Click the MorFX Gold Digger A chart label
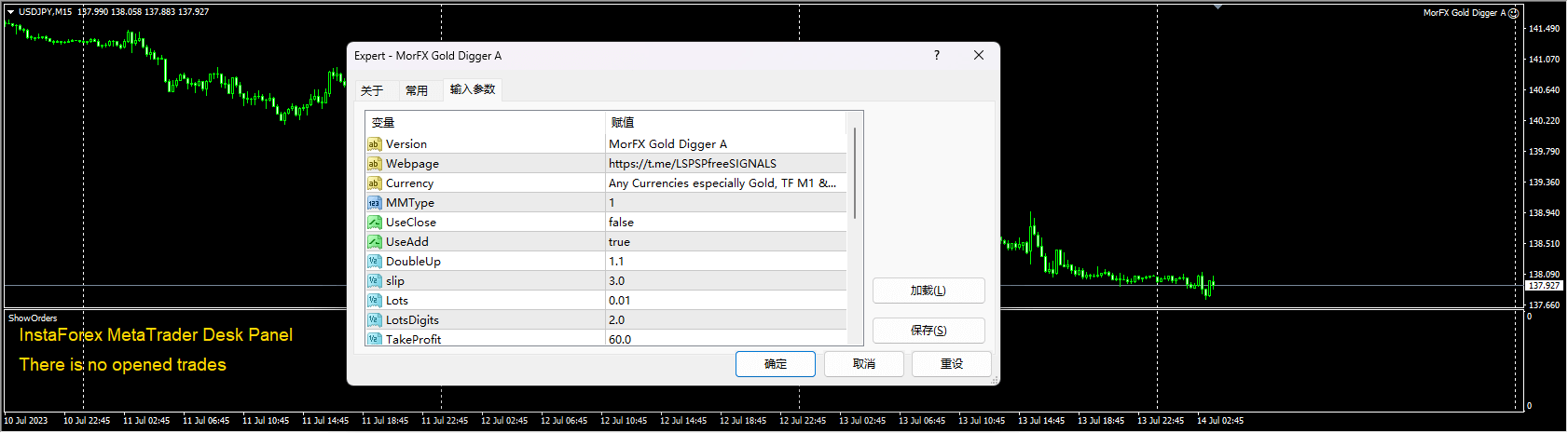Image resolution: width=1568 pixels, height=433 pixels. coord(1465,13)
